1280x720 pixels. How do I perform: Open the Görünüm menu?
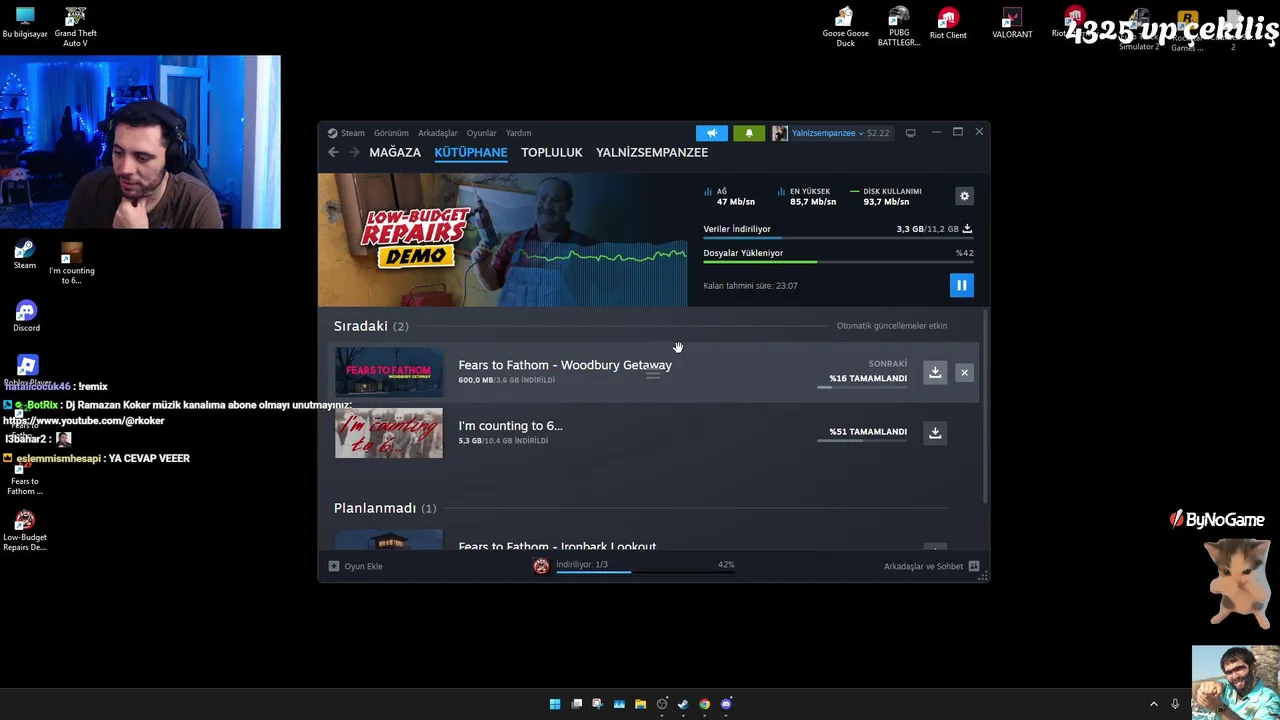coord(391,133)
